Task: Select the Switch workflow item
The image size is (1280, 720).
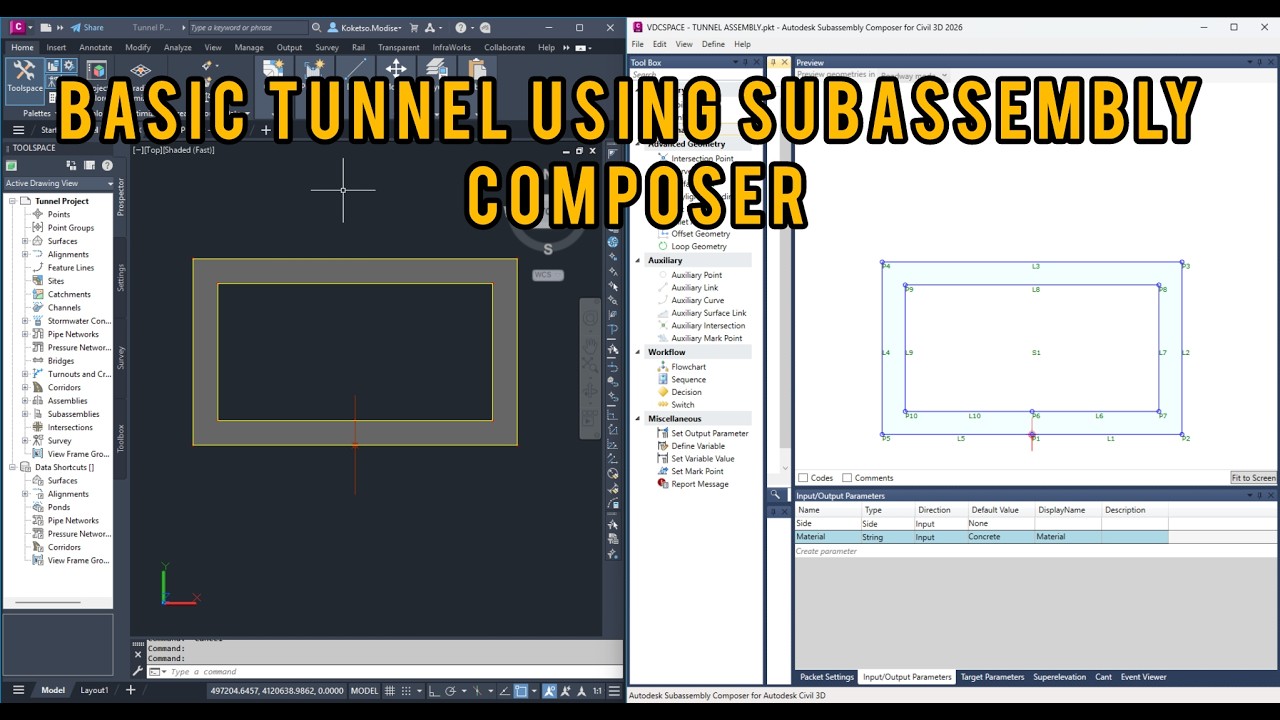Action: point(675,405)
